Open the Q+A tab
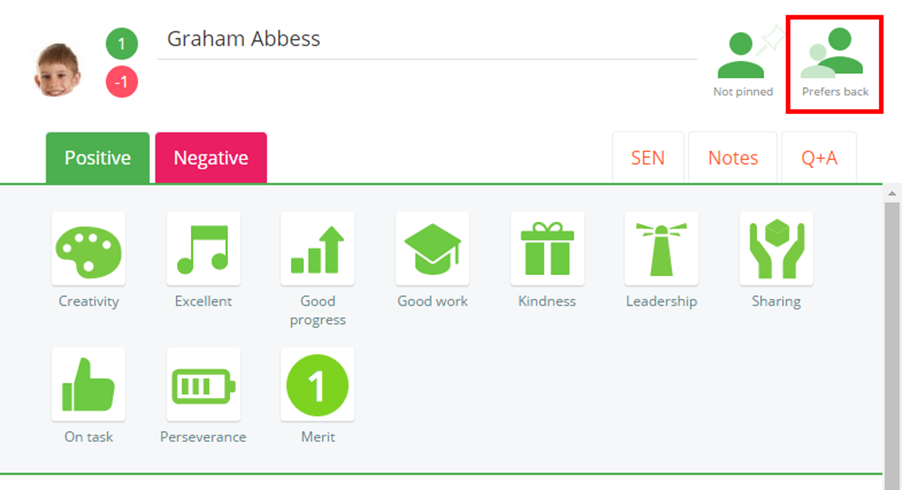The image size is (902, 490). tap(819, 158)
